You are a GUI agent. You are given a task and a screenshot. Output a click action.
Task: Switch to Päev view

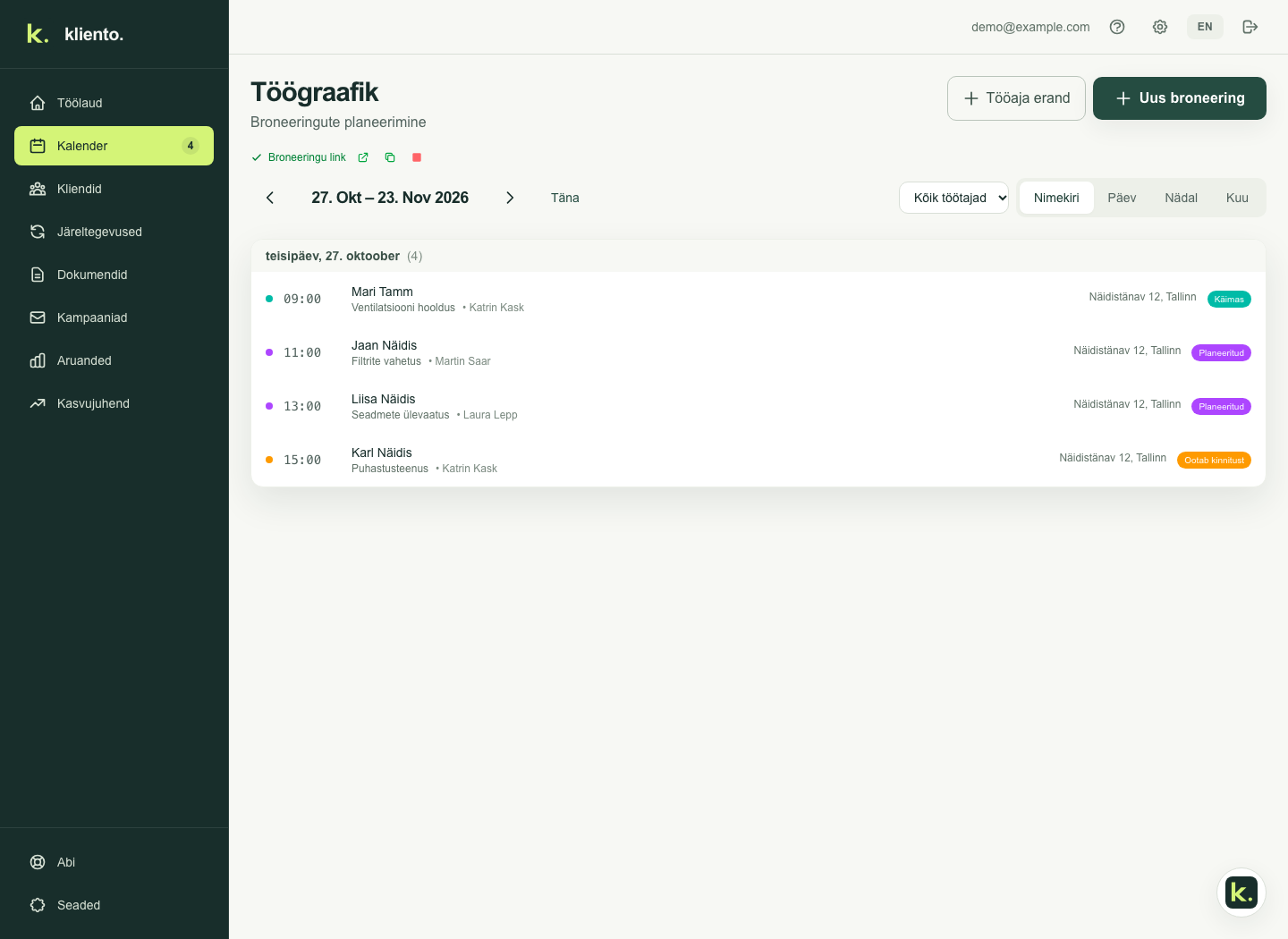pyautogui.click(x=1122, y=198)
